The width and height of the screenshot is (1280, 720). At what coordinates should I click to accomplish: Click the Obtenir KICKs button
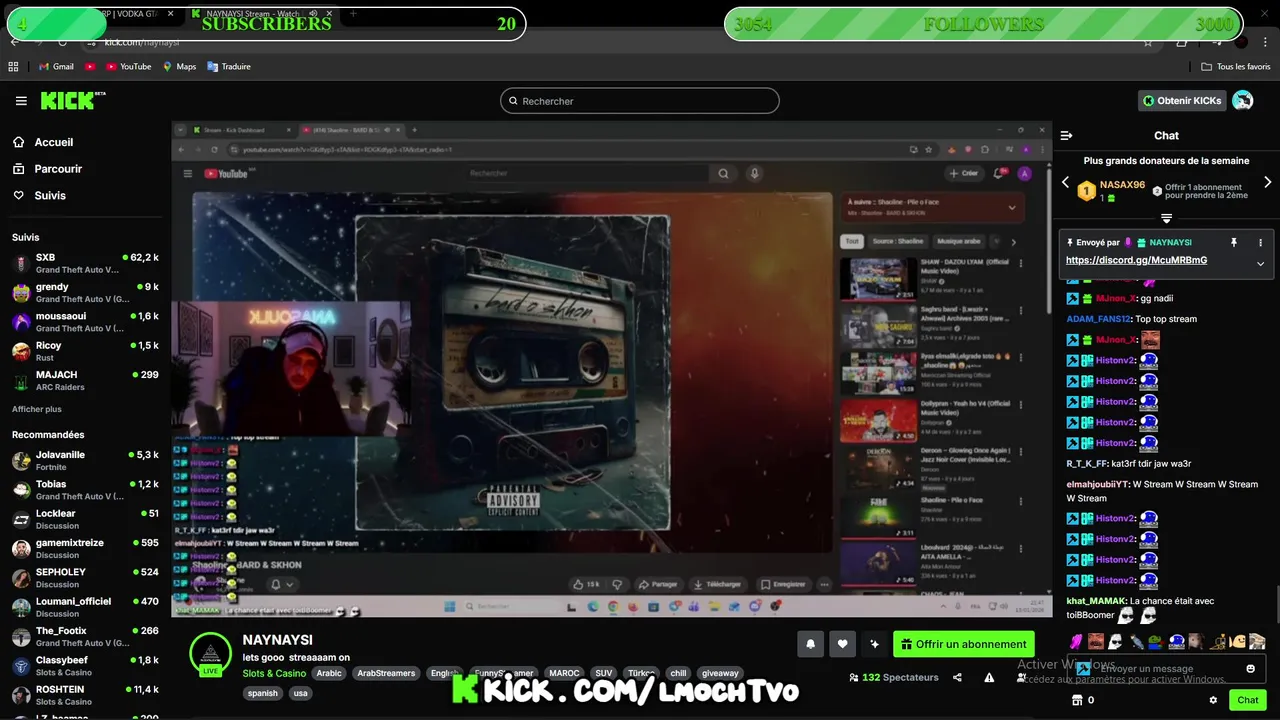1182,100
